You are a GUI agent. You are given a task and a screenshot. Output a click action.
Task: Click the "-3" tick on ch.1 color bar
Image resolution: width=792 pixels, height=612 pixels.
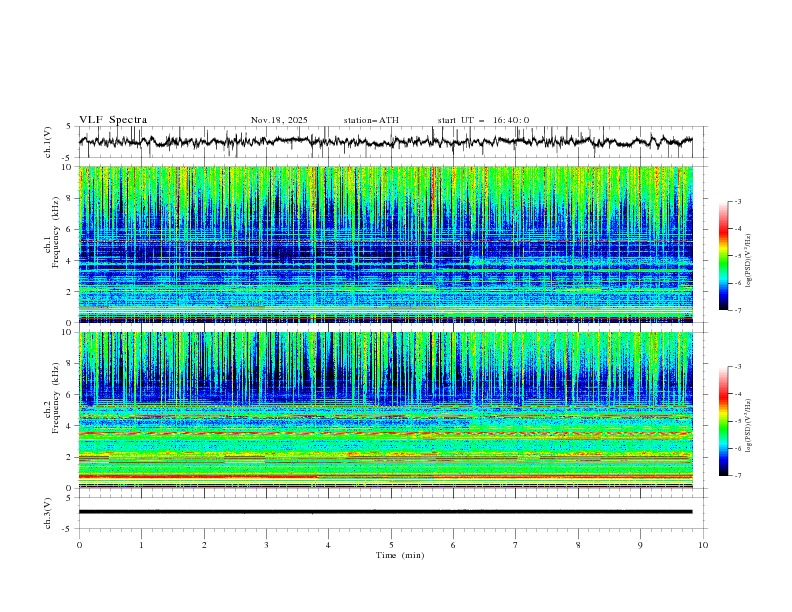click(x=737, y=201)
